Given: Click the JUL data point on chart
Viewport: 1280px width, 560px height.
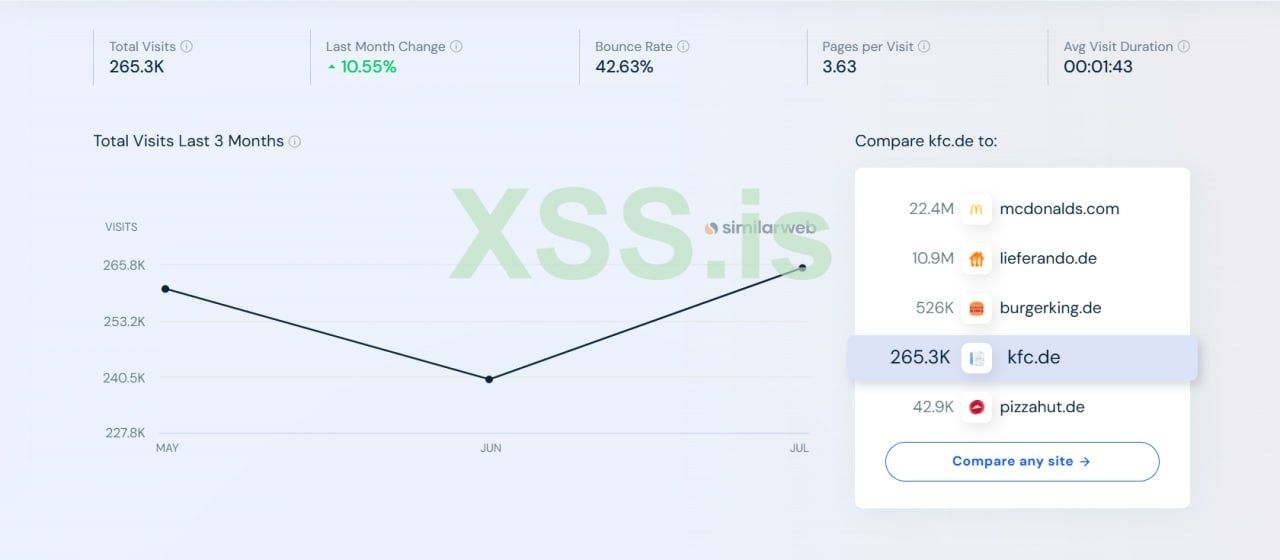Looking at the screenshot, I should 802,267.
